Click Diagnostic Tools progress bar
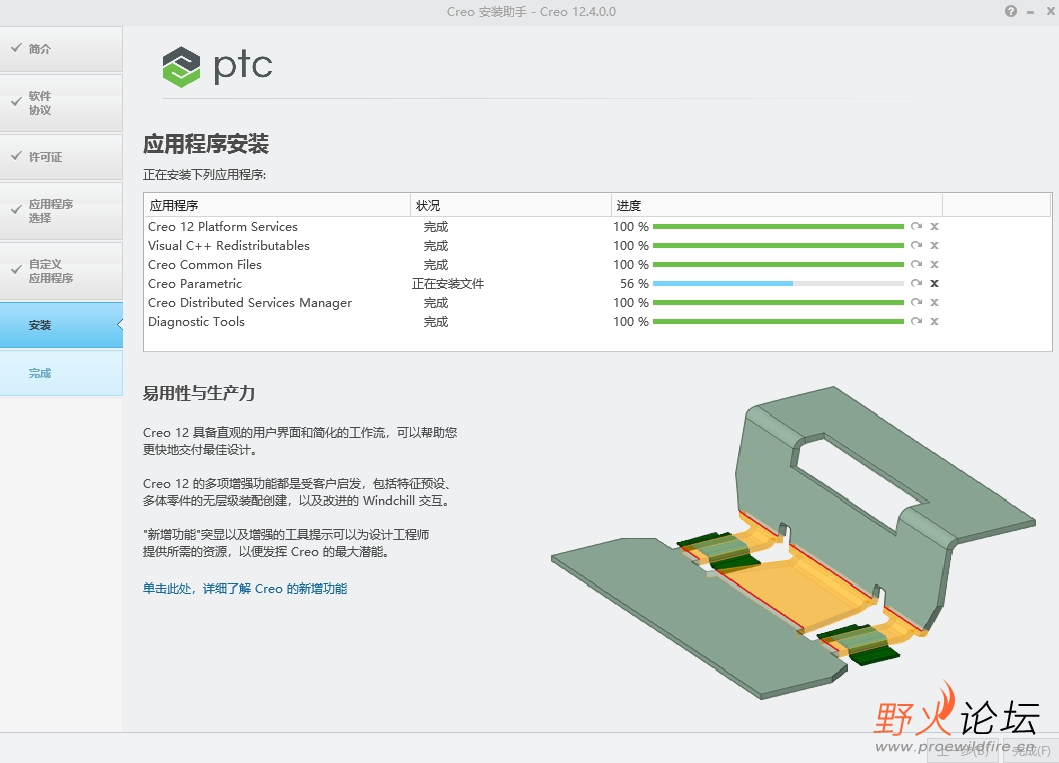Image resolution: width=1059 pixels, height=763 pixels. coord(778,321)
